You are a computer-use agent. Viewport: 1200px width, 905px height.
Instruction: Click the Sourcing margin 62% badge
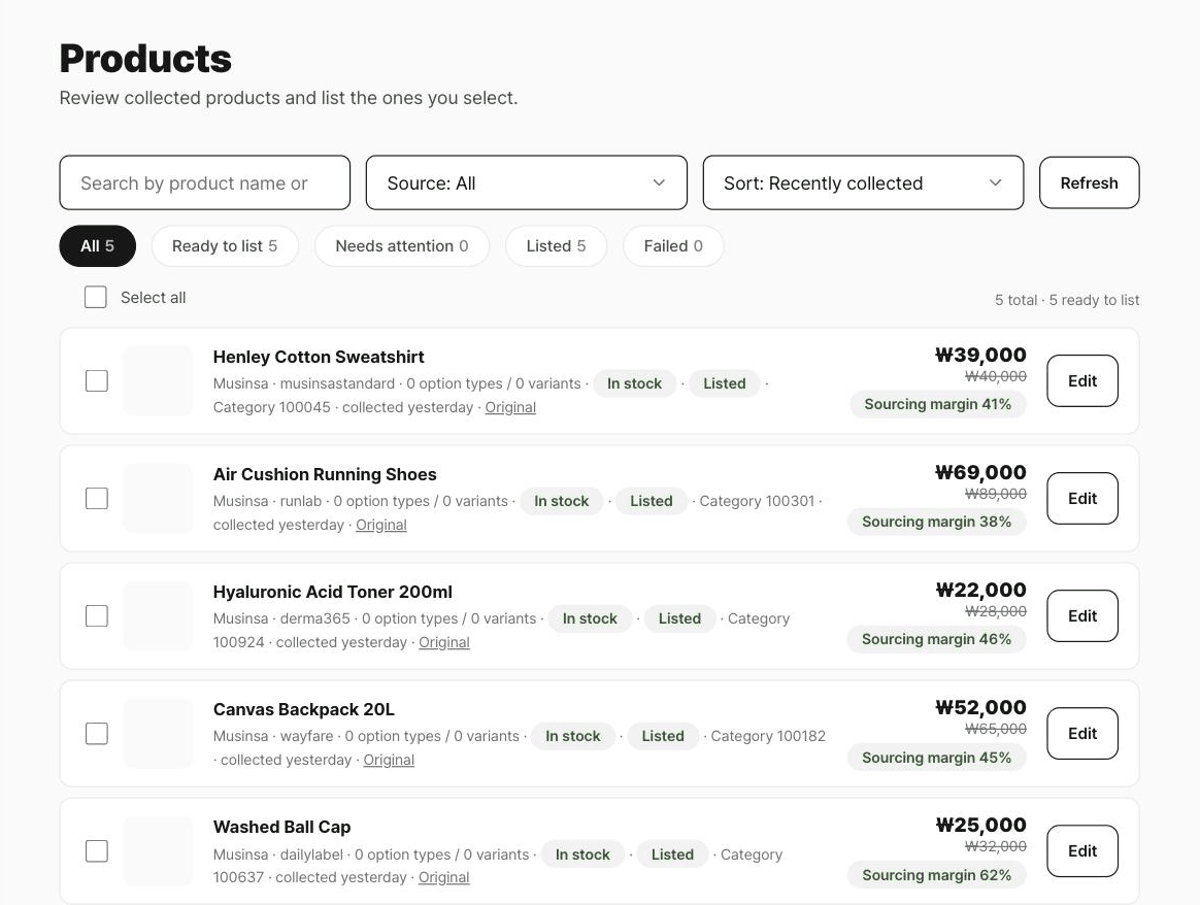(x=937, y=875)
